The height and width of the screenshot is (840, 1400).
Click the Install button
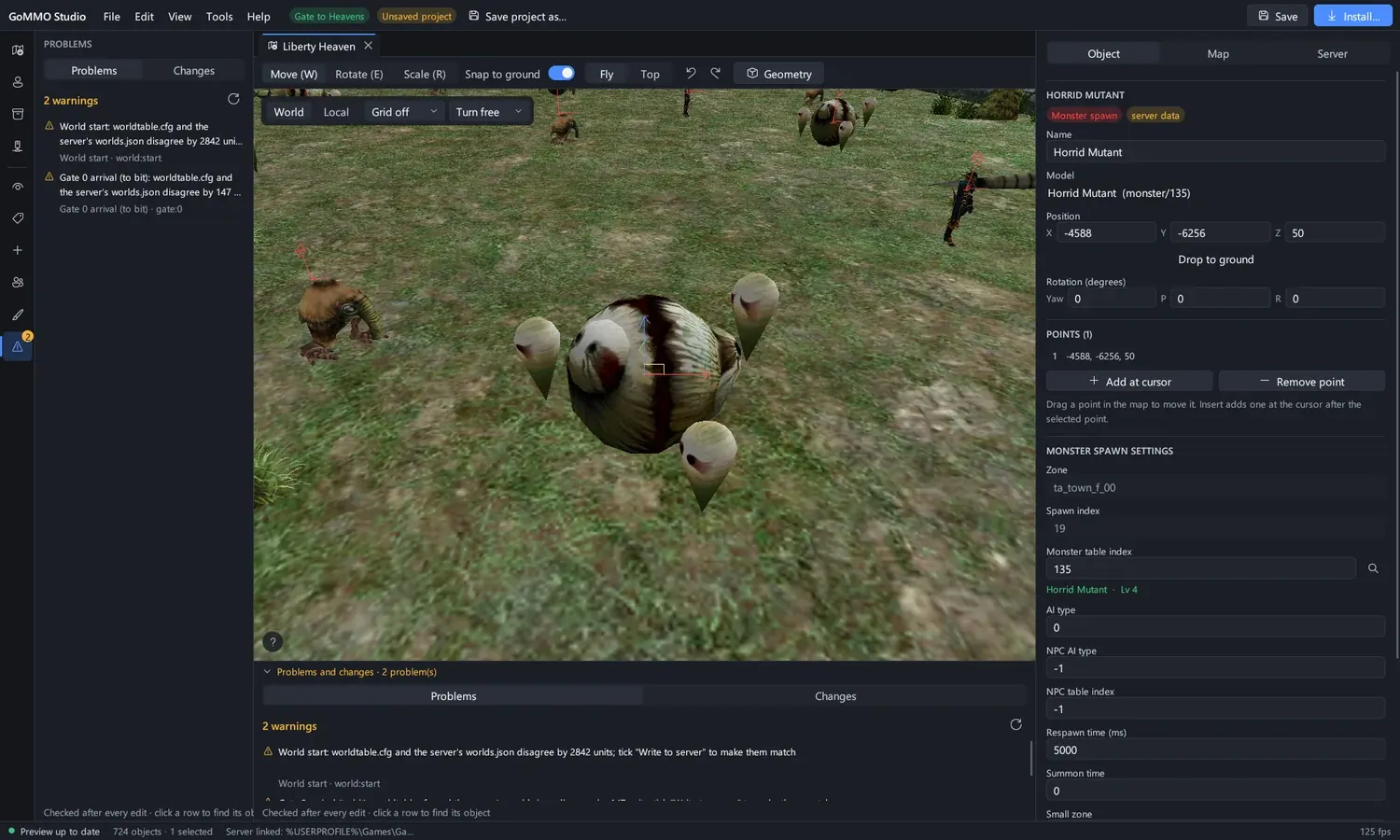point(1353,16)
